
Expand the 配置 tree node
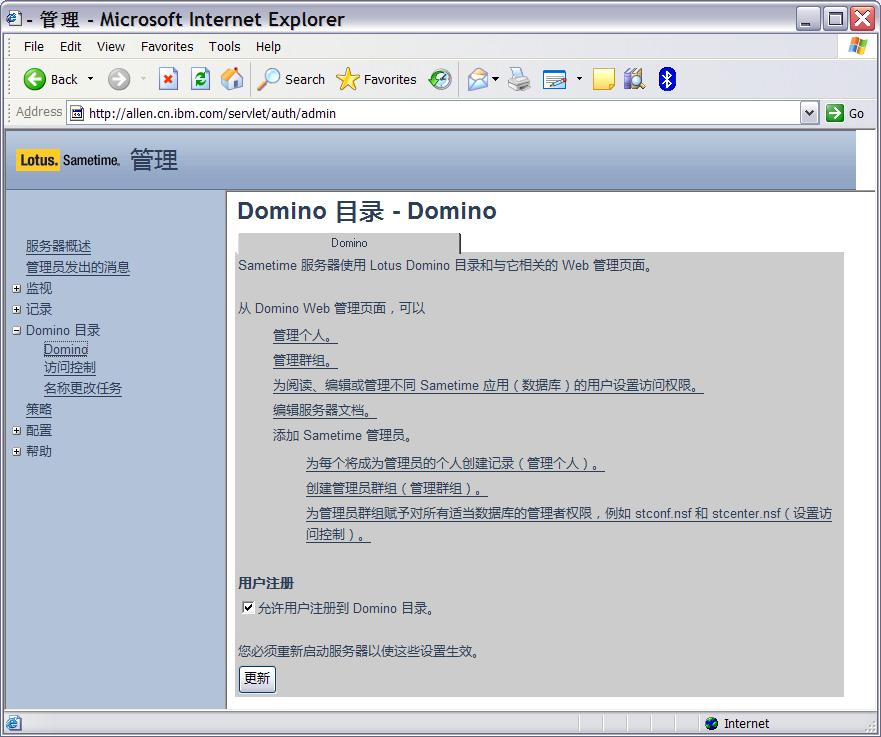(17, 430)
